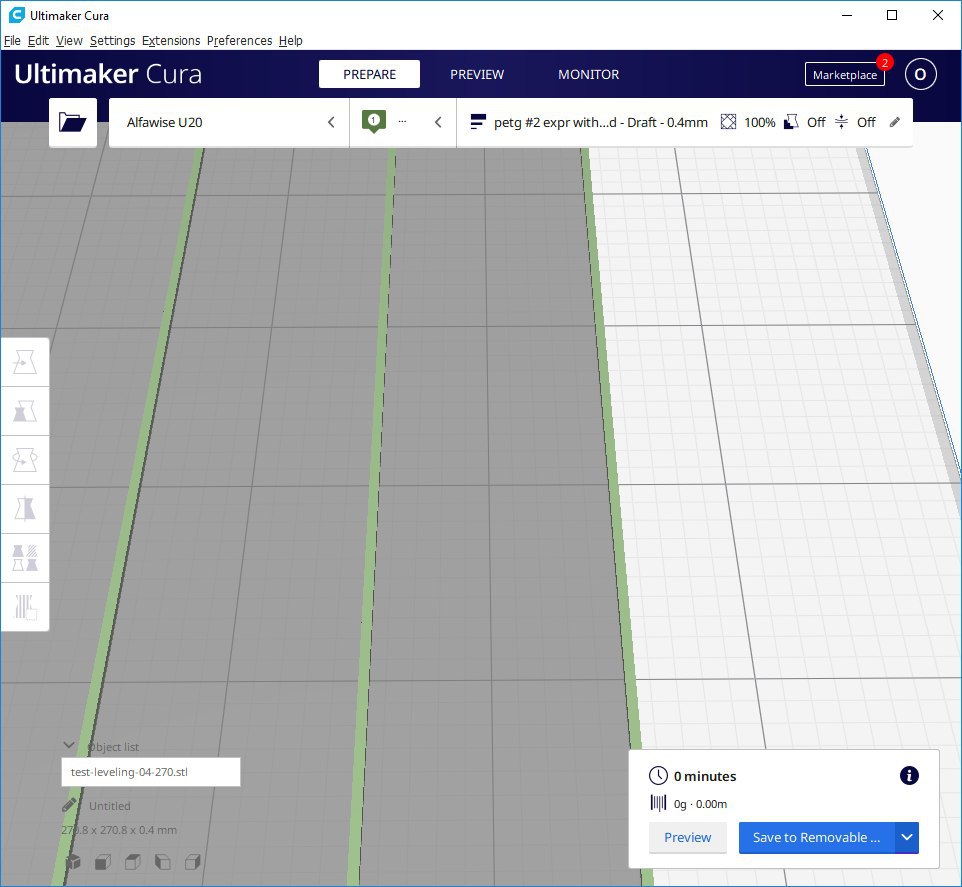
Task: Open the Edit menu
Action: pos(38,40)
